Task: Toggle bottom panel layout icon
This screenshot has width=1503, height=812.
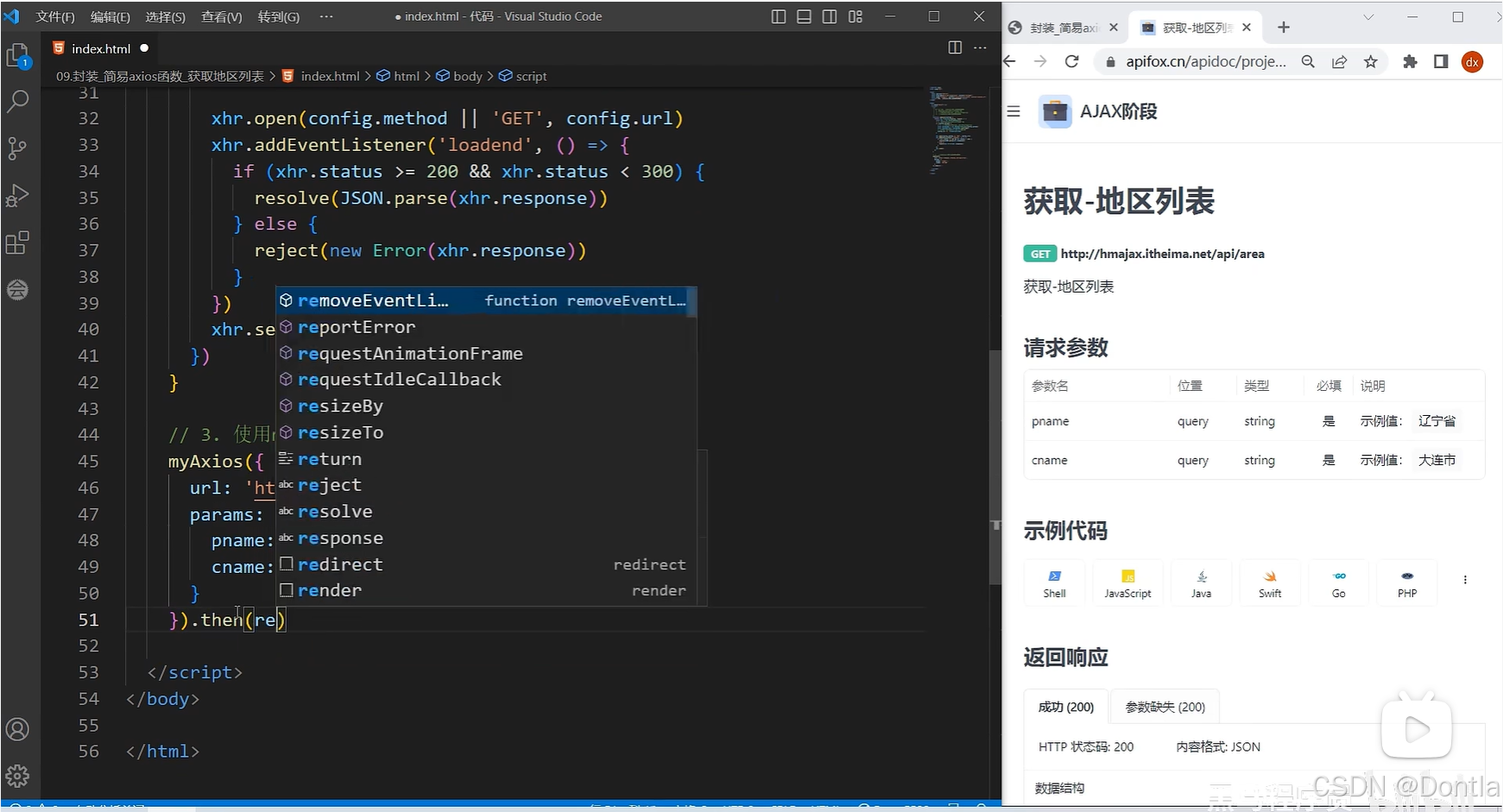Action: click(804, 16)
